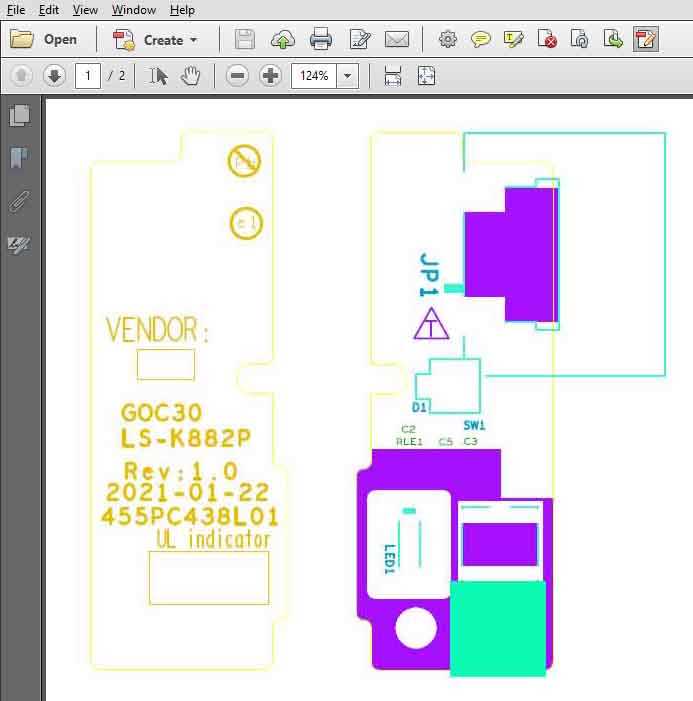
Task: Zoom out with minus button
Action: point(237,76)
